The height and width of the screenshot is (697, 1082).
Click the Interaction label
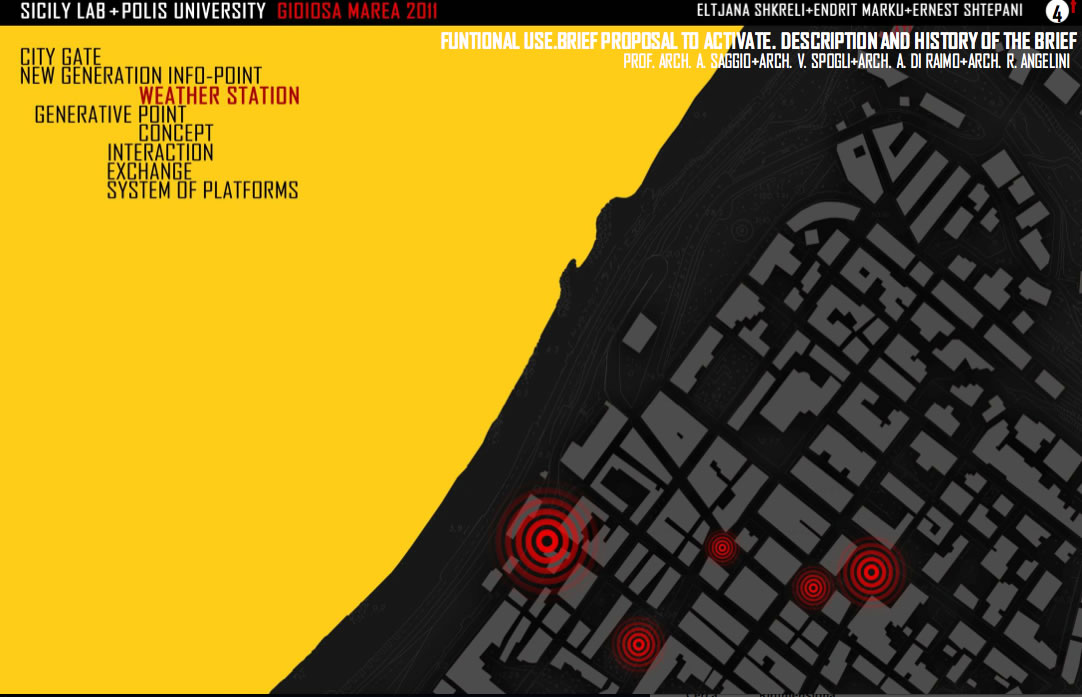pyautogui.click(x=160, y=152)
